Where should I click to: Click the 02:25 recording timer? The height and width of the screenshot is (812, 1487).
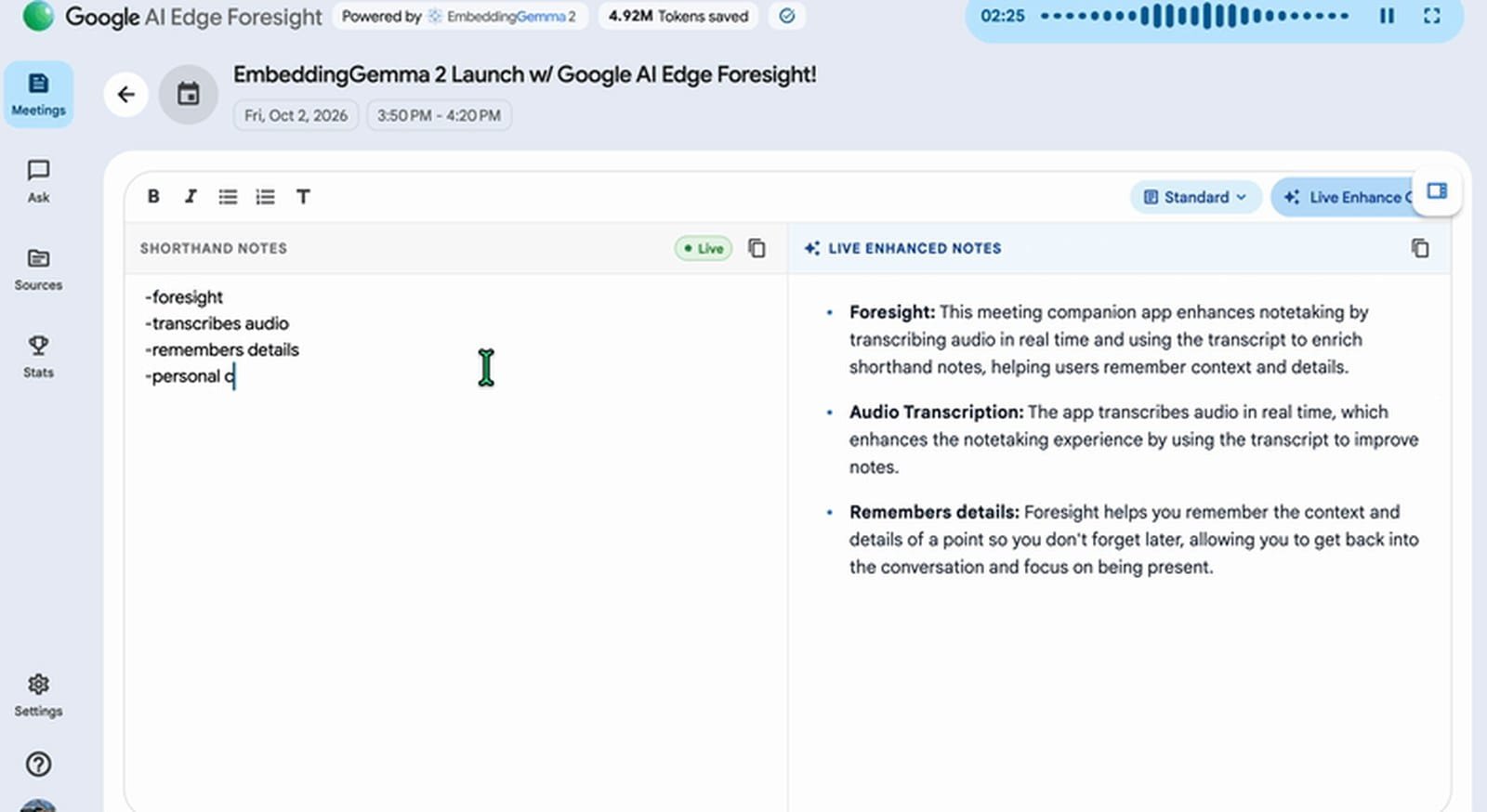(x=1003, y=16)
